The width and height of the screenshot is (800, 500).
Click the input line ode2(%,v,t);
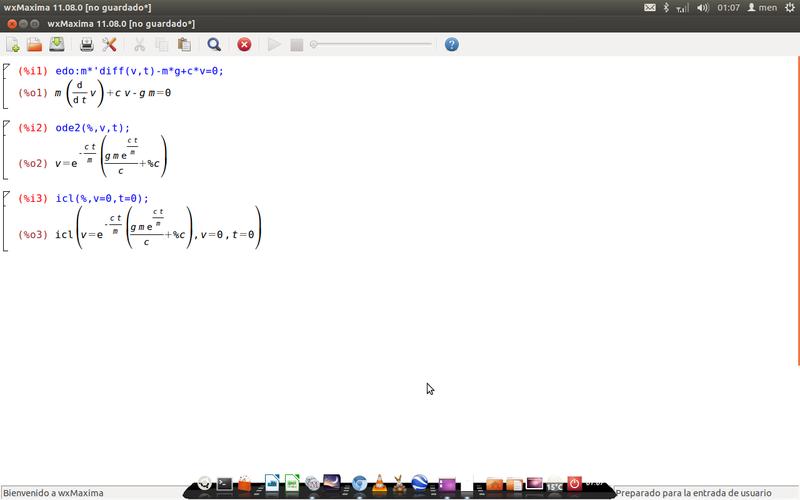click(x=93, y=128)
